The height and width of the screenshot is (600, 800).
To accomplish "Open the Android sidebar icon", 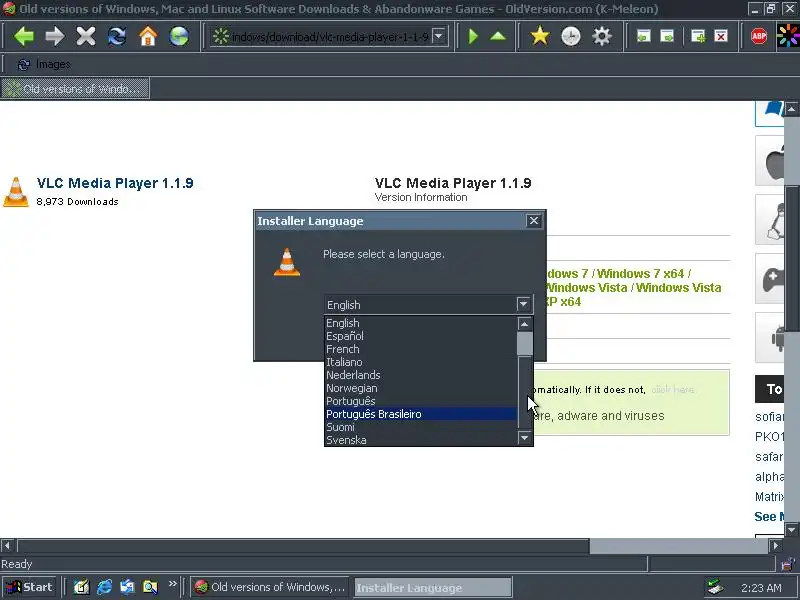I will [769, 337].
